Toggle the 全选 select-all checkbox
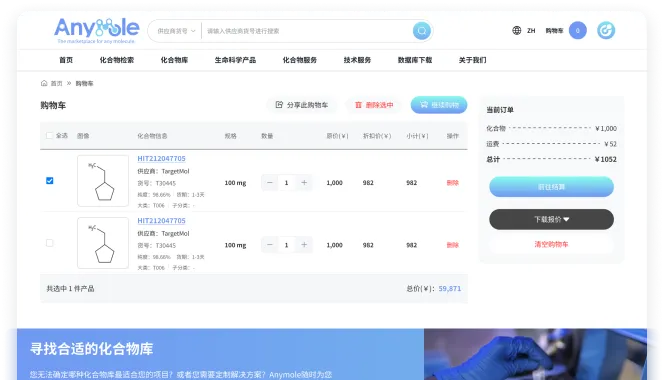Image resolution: width=664 pixels, height=380 pixels. coord(50,136)
